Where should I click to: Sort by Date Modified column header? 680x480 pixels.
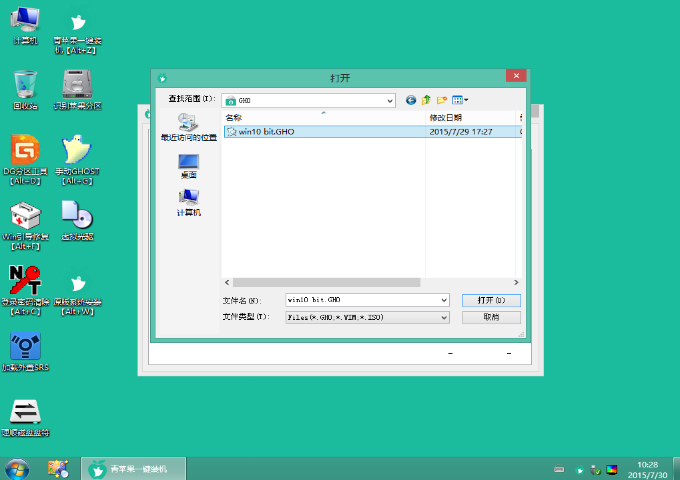470,118
